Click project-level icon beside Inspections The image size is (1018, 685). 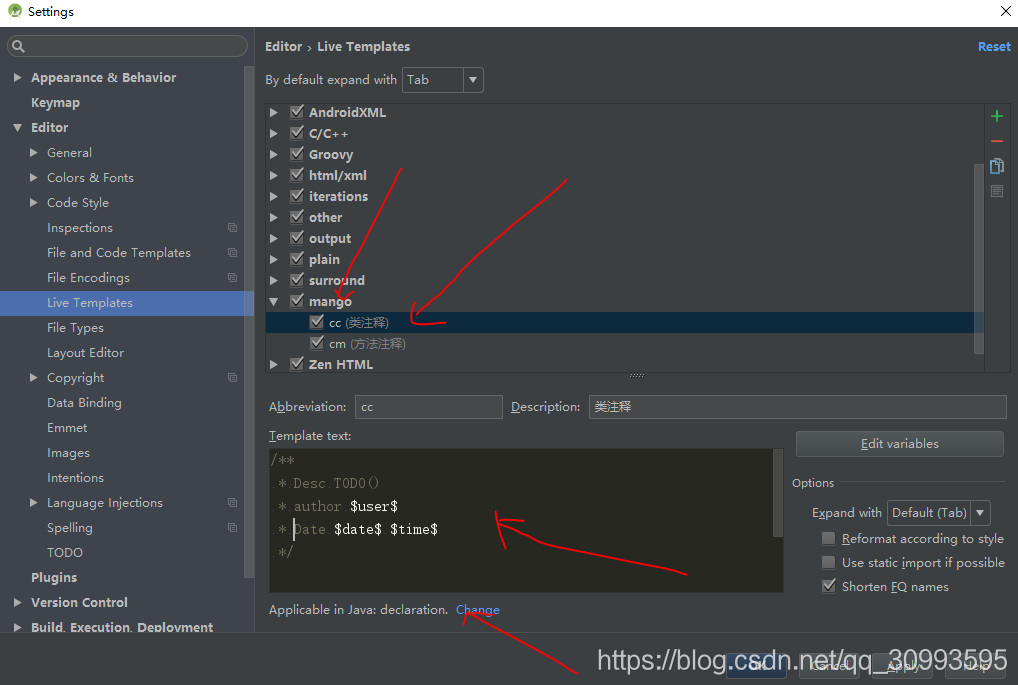pyautogui.click(x=232, y=227)
